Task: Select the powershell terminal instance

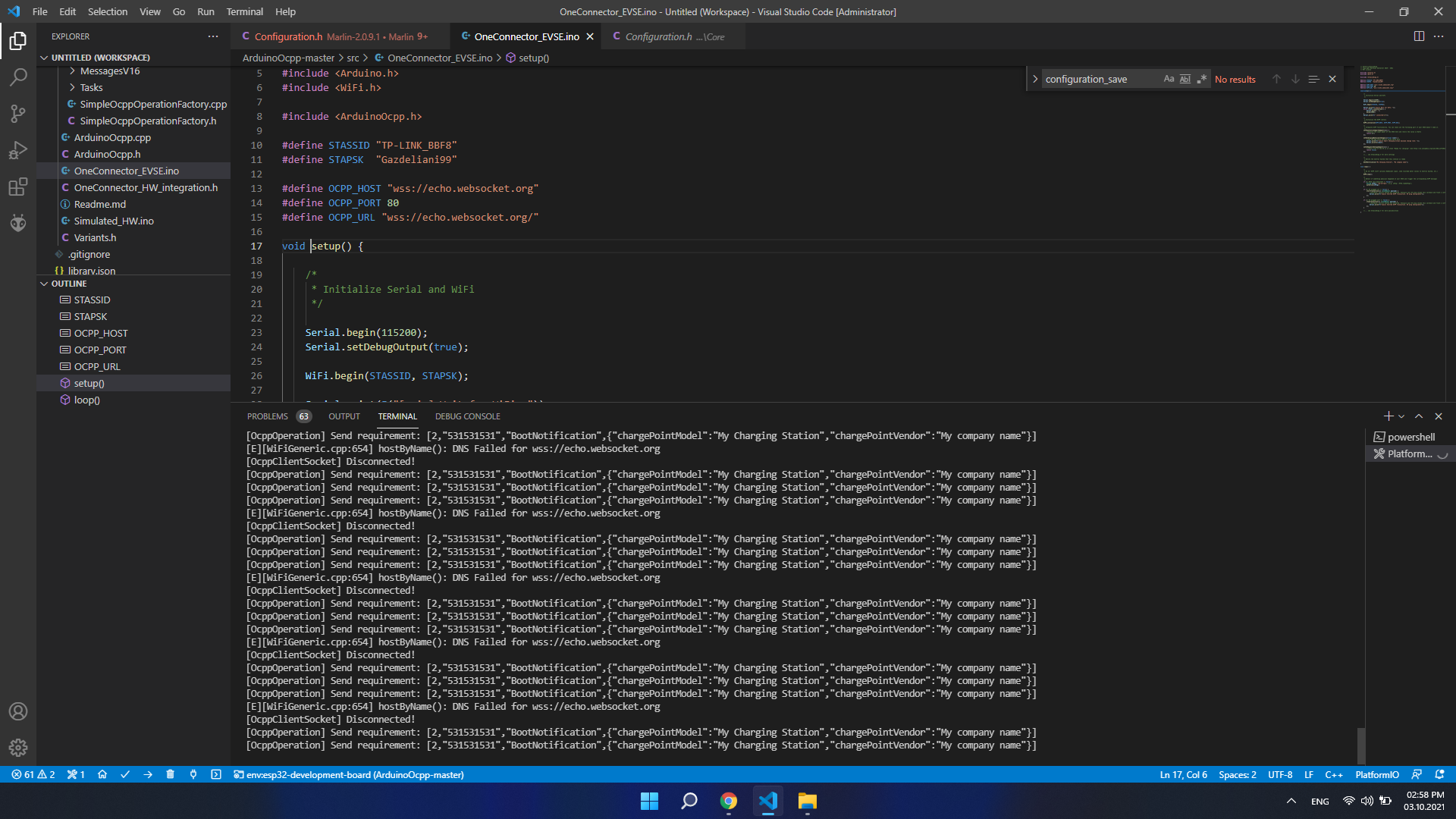Action: tap(1410, 437)
